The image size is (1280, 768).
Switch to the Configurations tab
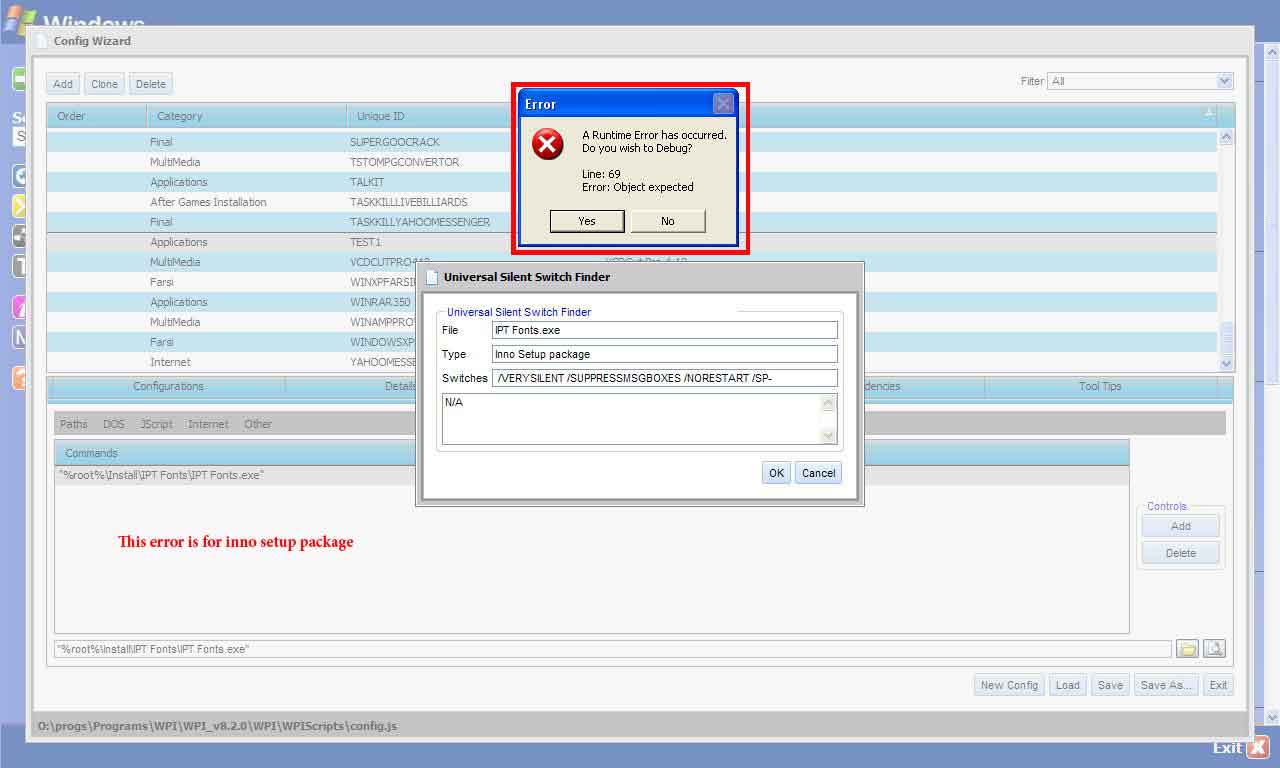coord(168,386)
